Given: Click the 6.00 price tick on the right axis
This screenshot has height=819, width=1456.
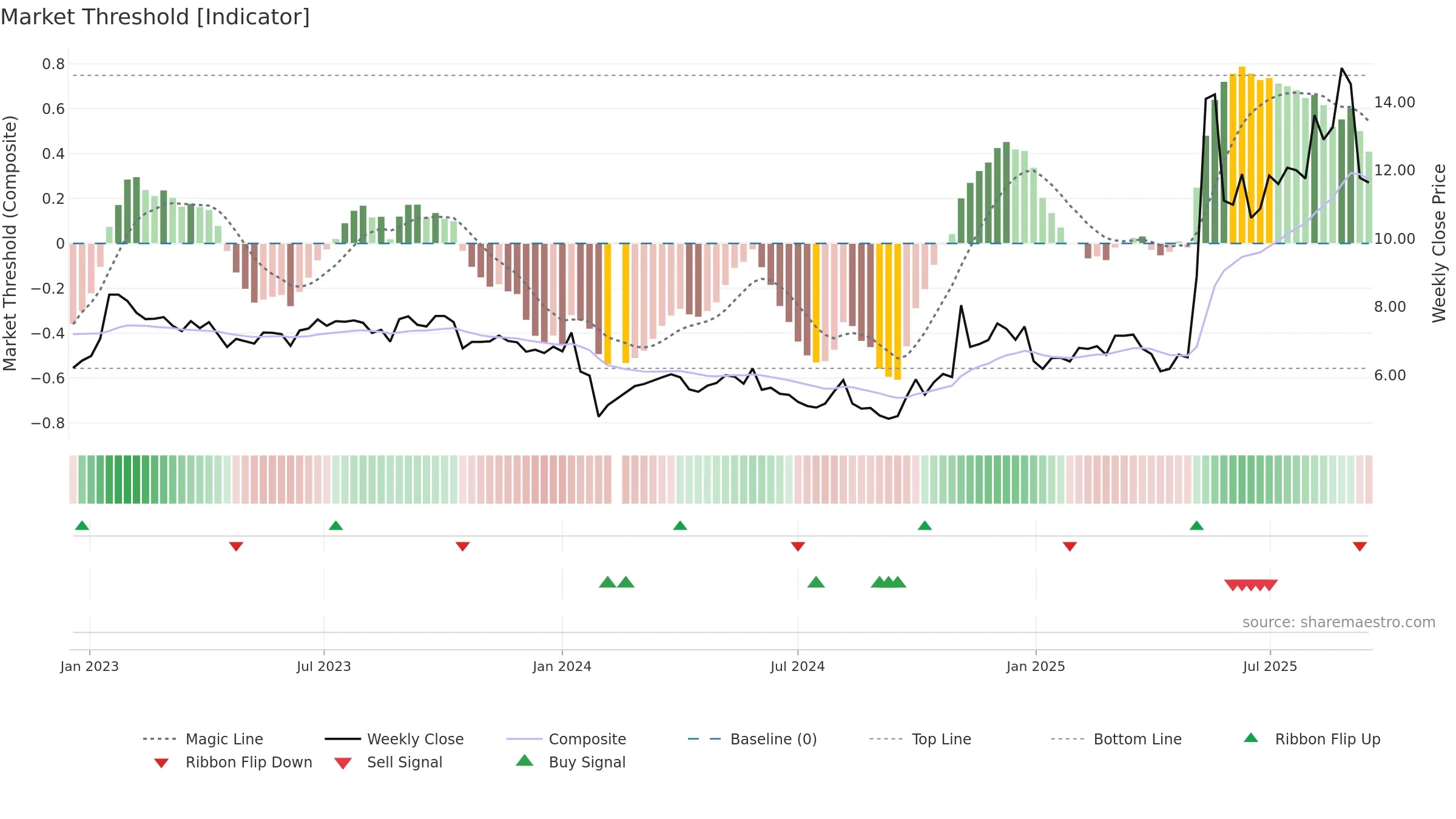Looking at the screenshot, I should point(1390,376).
